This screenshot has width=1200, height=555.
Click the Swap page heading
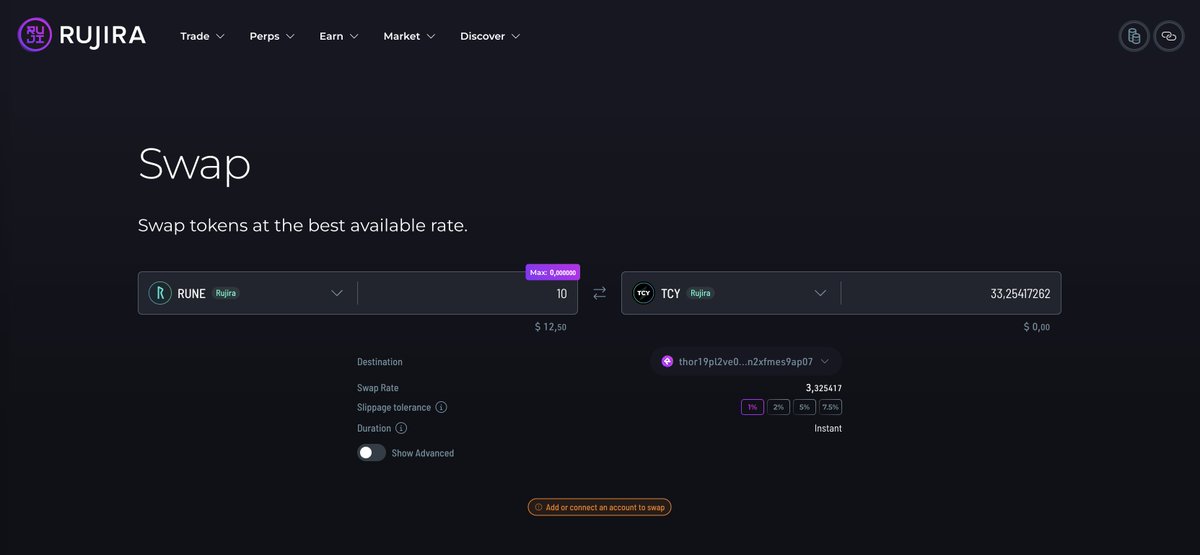194,164
